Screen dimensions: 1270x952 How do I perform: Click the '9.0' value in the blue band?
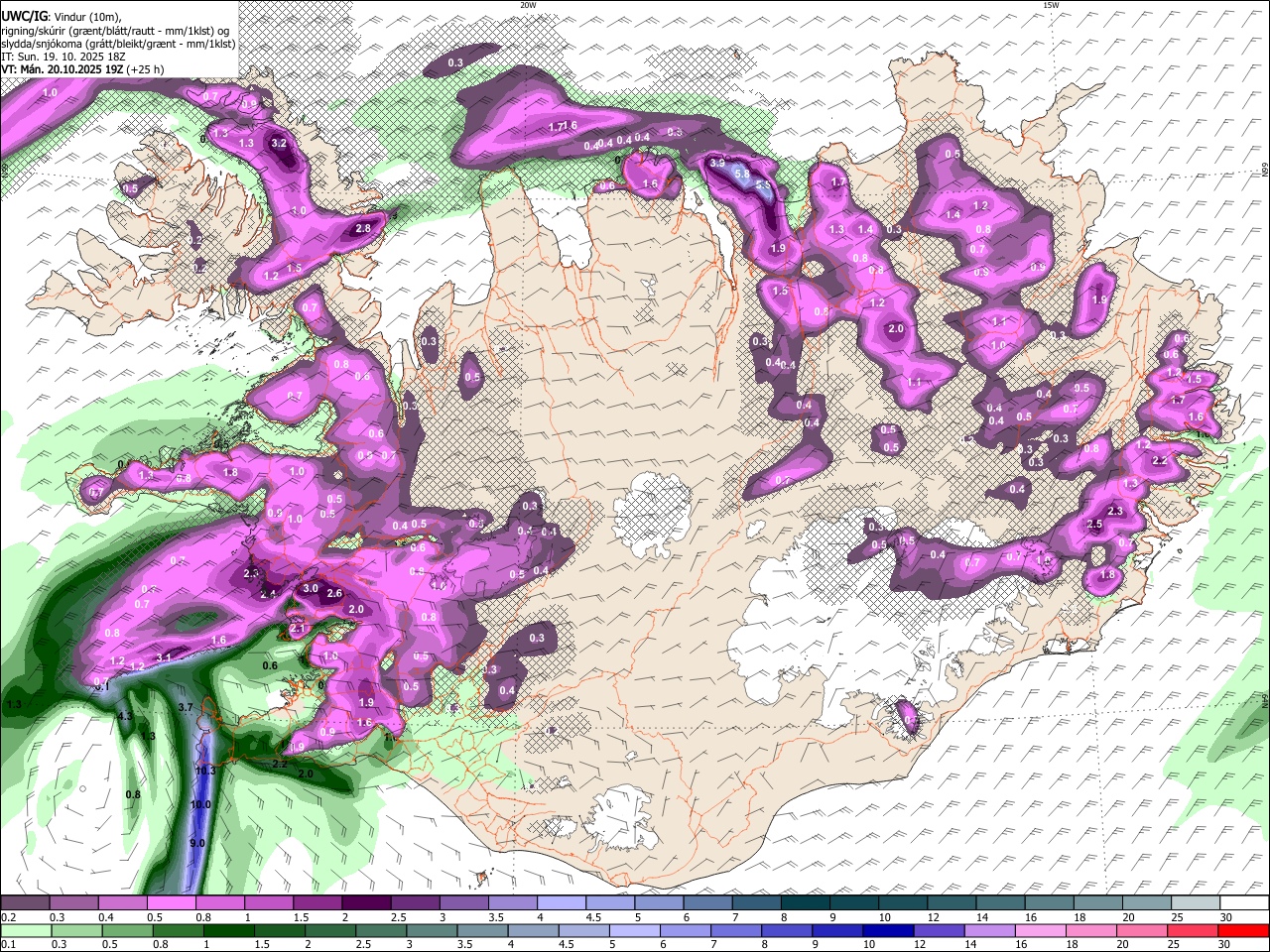pyautogui.click(x=197, y=843)
